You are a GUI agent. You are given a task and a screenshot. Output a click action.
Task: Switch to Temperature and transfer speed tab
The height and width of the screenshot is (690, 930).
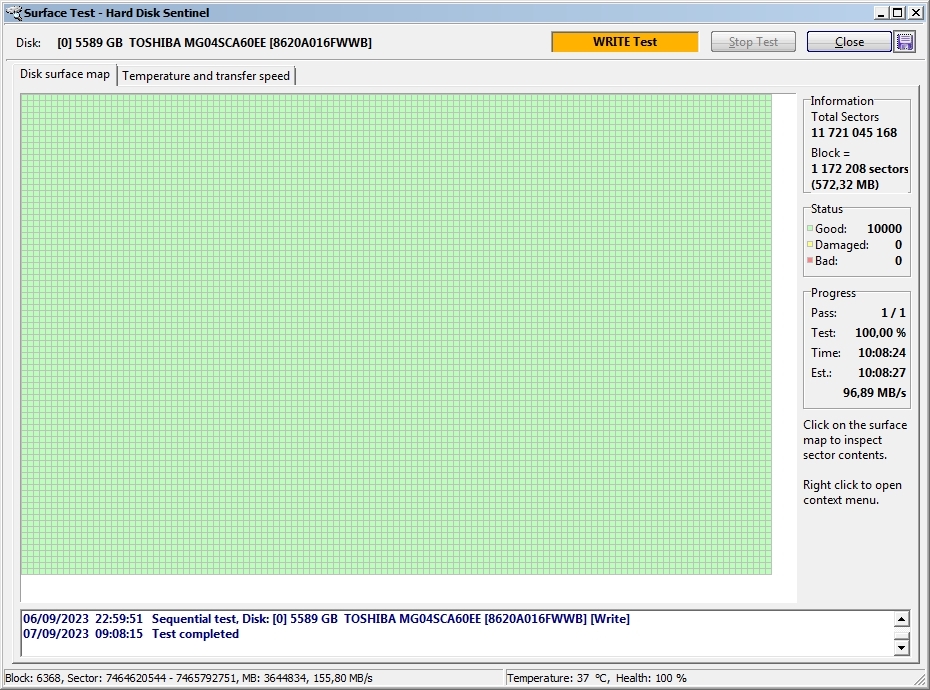click(206, 76)
